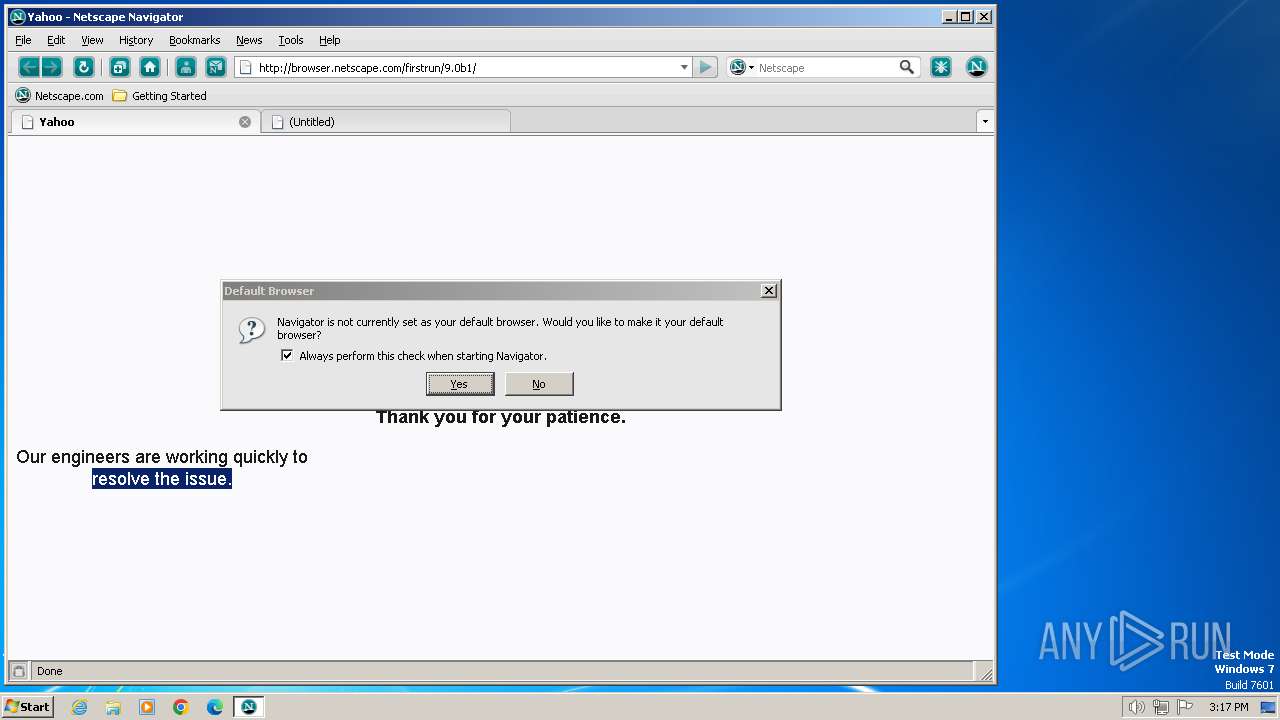Open the History menu
Image resolution: width=1280 pixels, height=720 pixels.
[x=136, y=40]
